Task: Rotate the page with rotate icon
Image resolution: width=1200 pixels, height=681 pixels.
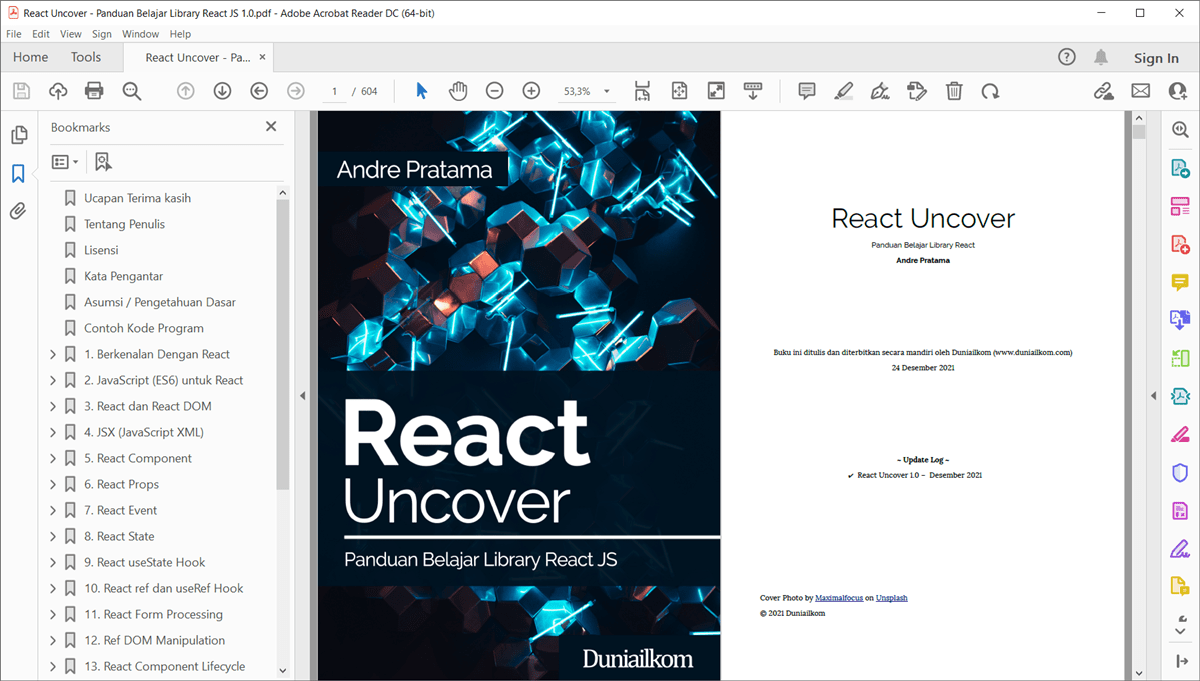Action: point(990,91)
